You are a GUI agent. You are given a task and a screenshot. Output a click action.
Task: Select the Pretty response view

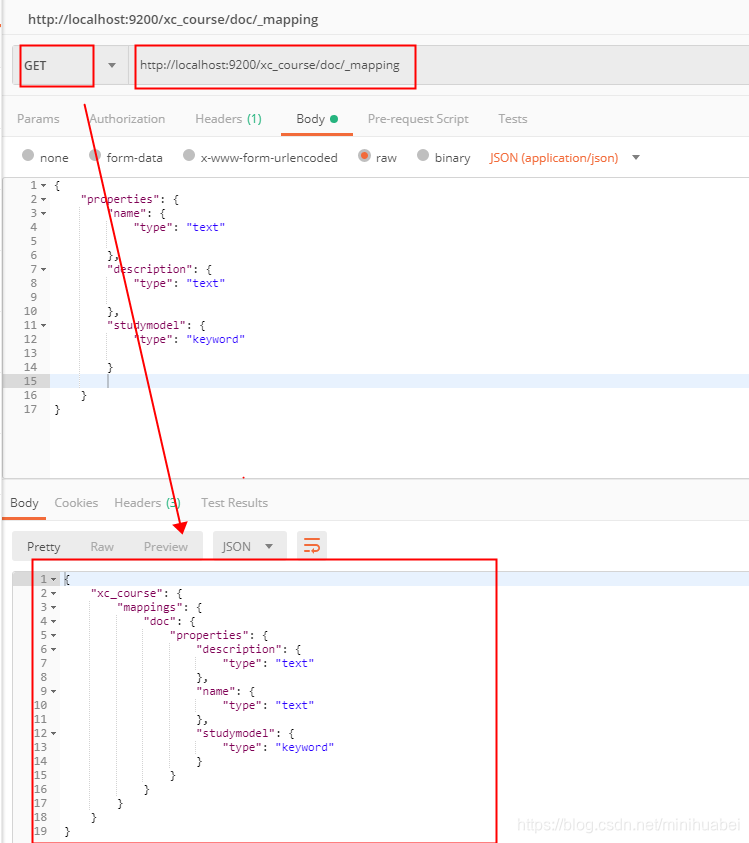44,547
